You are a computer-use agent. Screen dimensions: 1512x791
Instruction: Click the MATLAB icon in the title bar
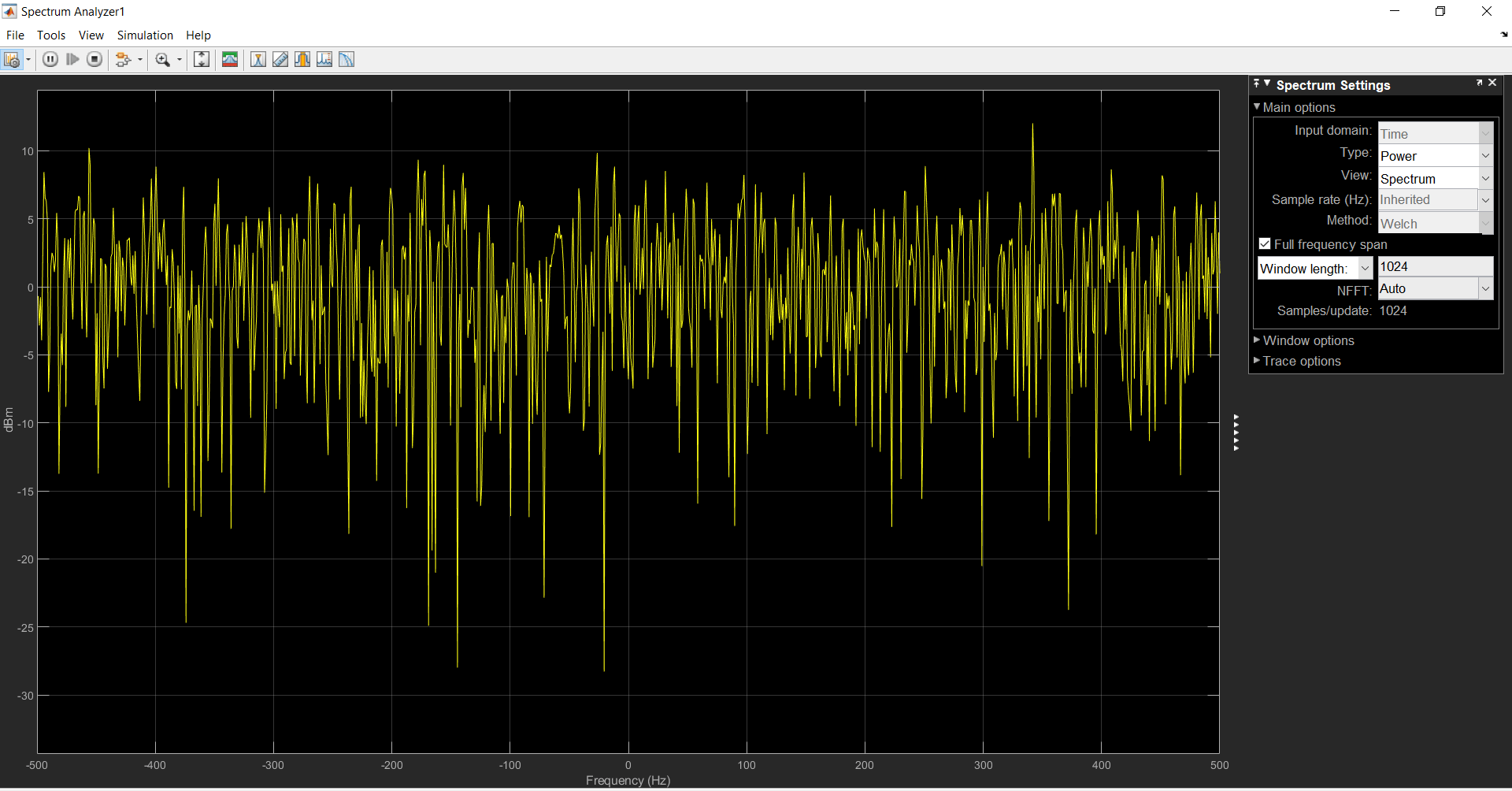[9, 11]
